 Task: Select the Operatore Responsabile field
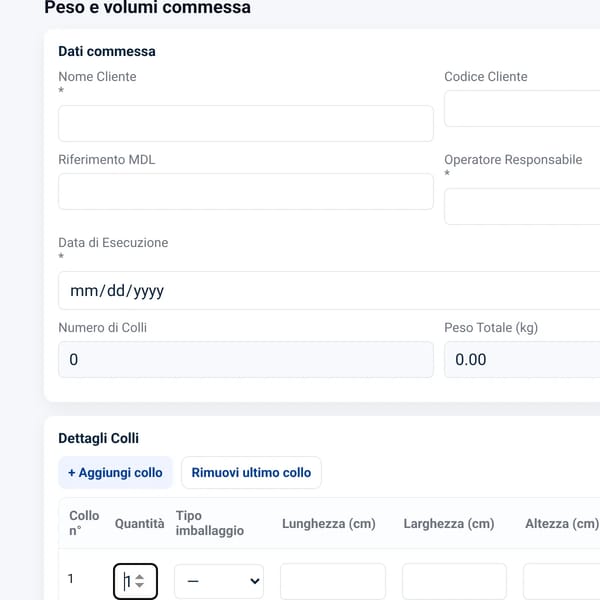pos(522,207)
